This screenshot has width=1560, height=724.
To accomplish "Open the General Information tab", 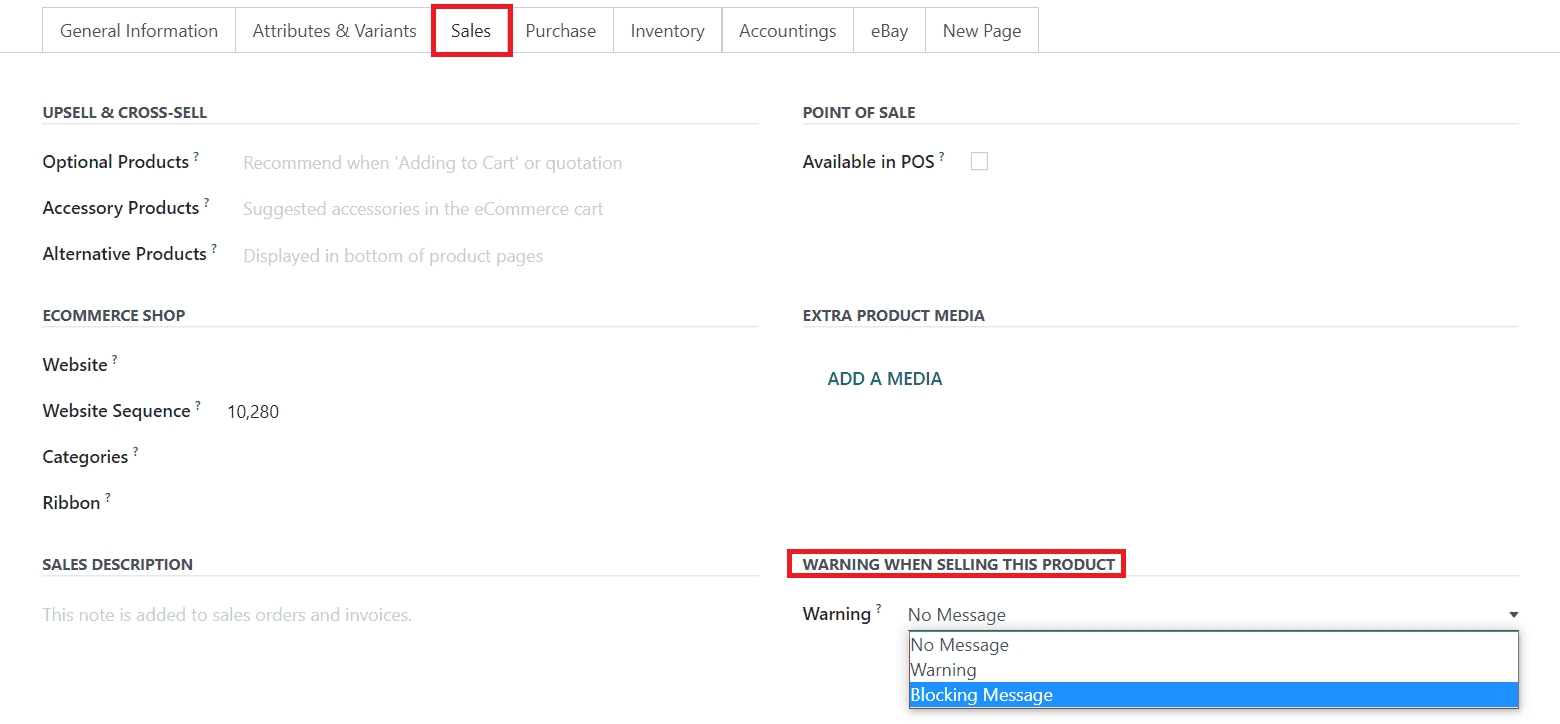I will click(139, 31).
